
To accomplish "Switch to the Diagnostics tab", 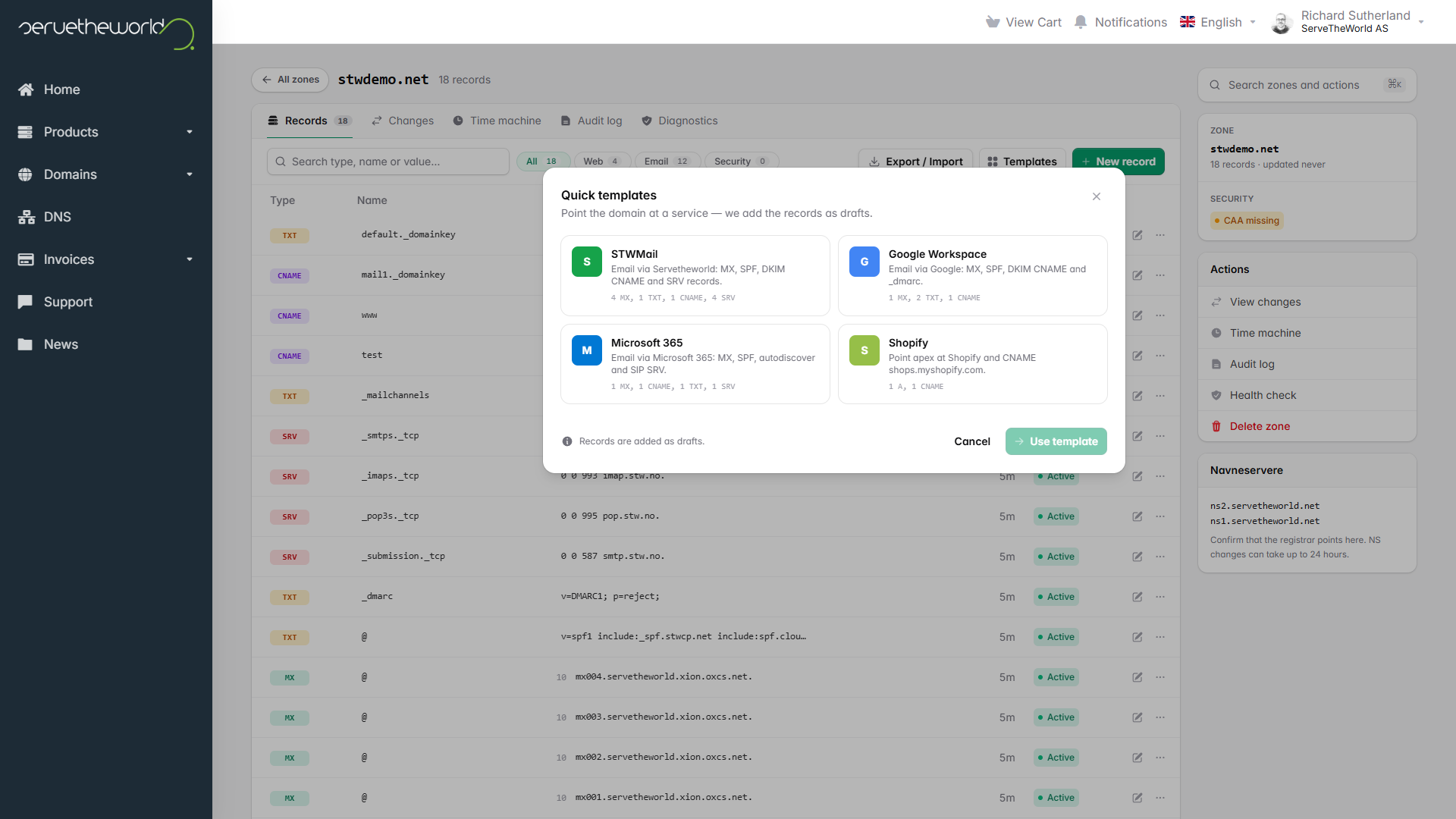I will pyautogui.click(x=679, y=121).
